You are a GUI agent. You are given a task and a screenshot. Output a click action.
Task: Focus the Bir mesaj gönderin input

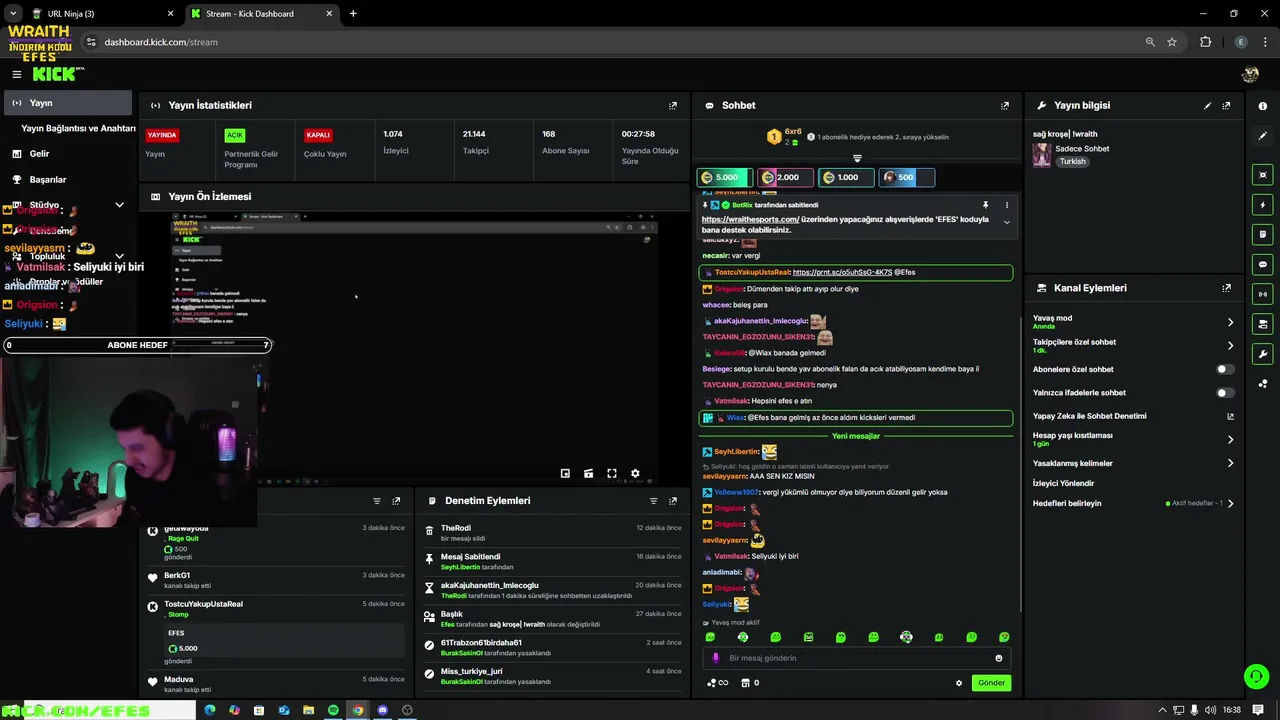click(x=855, y=658)
